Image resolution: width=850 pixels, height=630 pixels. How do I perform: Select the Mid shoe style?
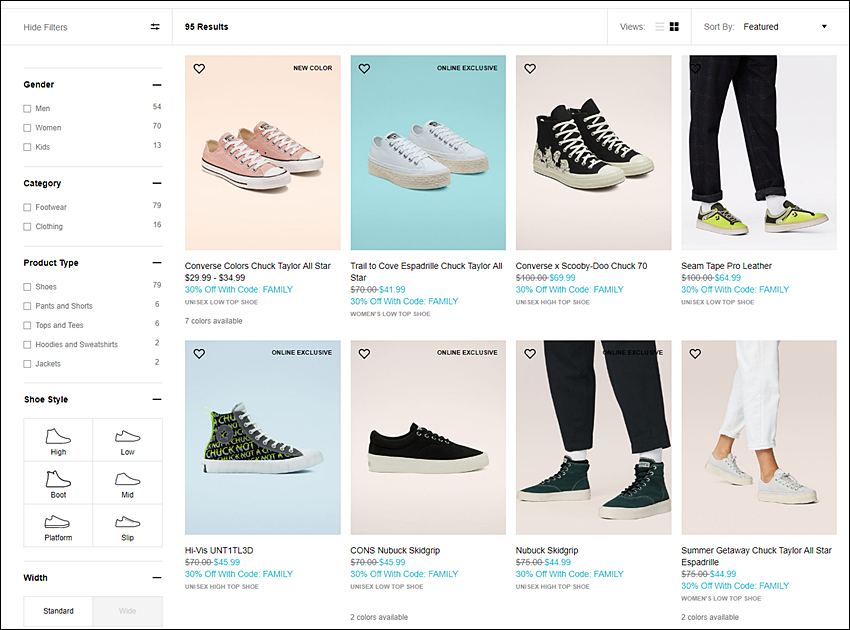[x=127, y=483]
